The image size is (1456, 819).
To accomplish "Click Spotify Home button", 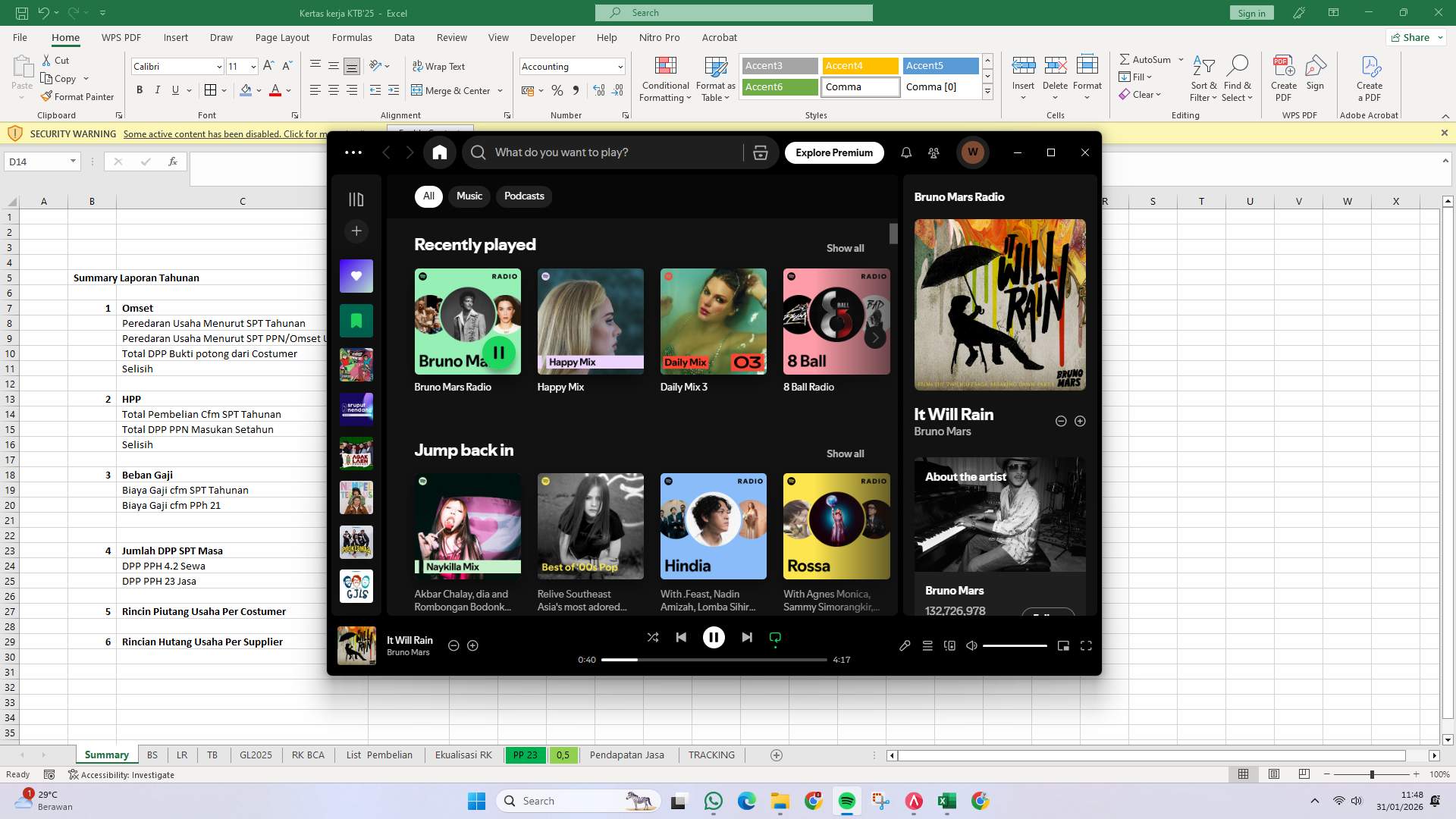I will click(x=440, y=152).
